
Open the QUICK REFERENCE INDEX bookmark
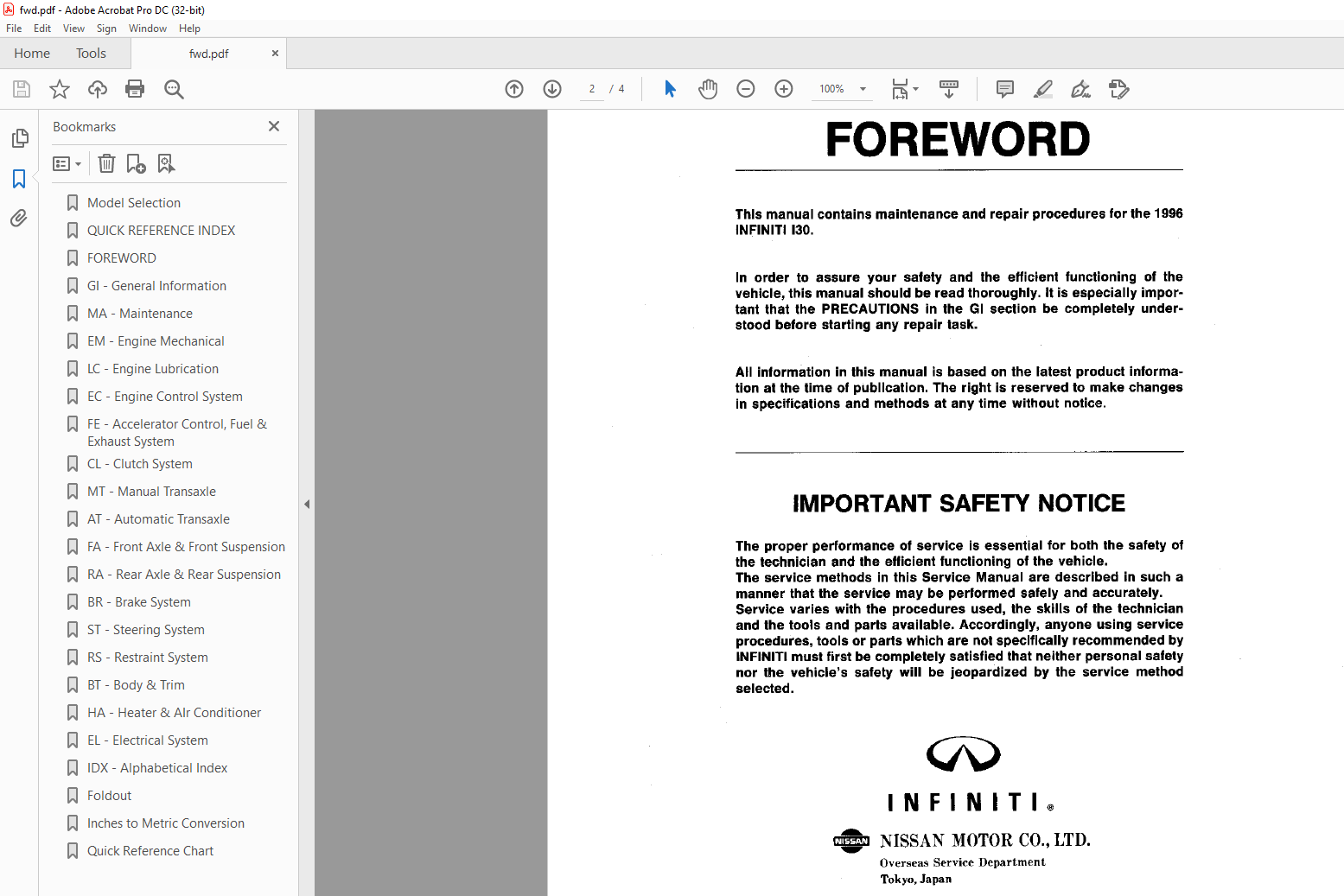161,231
